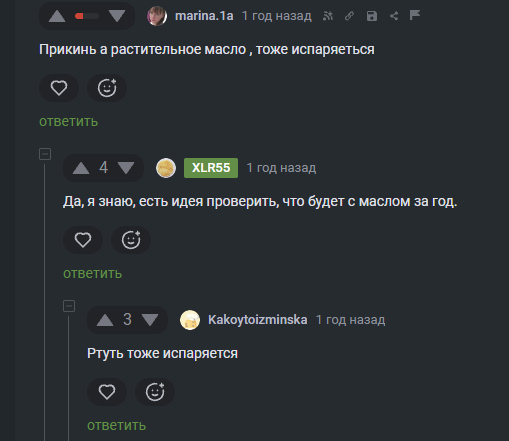509x441 pixels.
Task: Like XLR55's comment with the heart
Action: pos(83,240)
